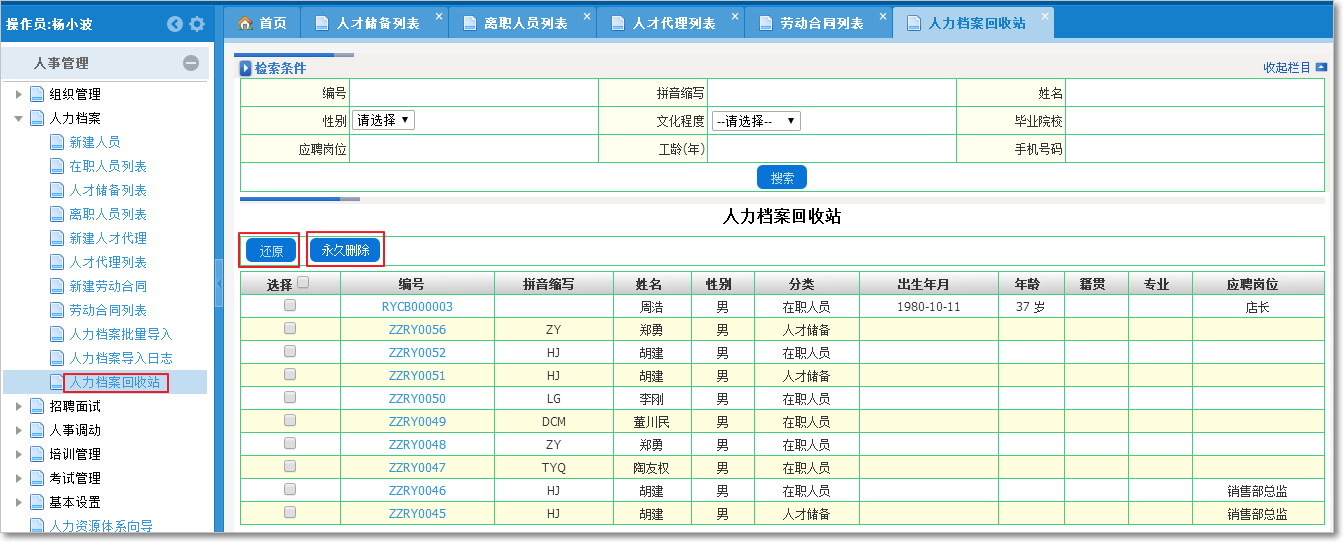Click the 搜索 button
Image resolution: width=1343 pixels, height=542 pixels.
click(x=782, y=178)
